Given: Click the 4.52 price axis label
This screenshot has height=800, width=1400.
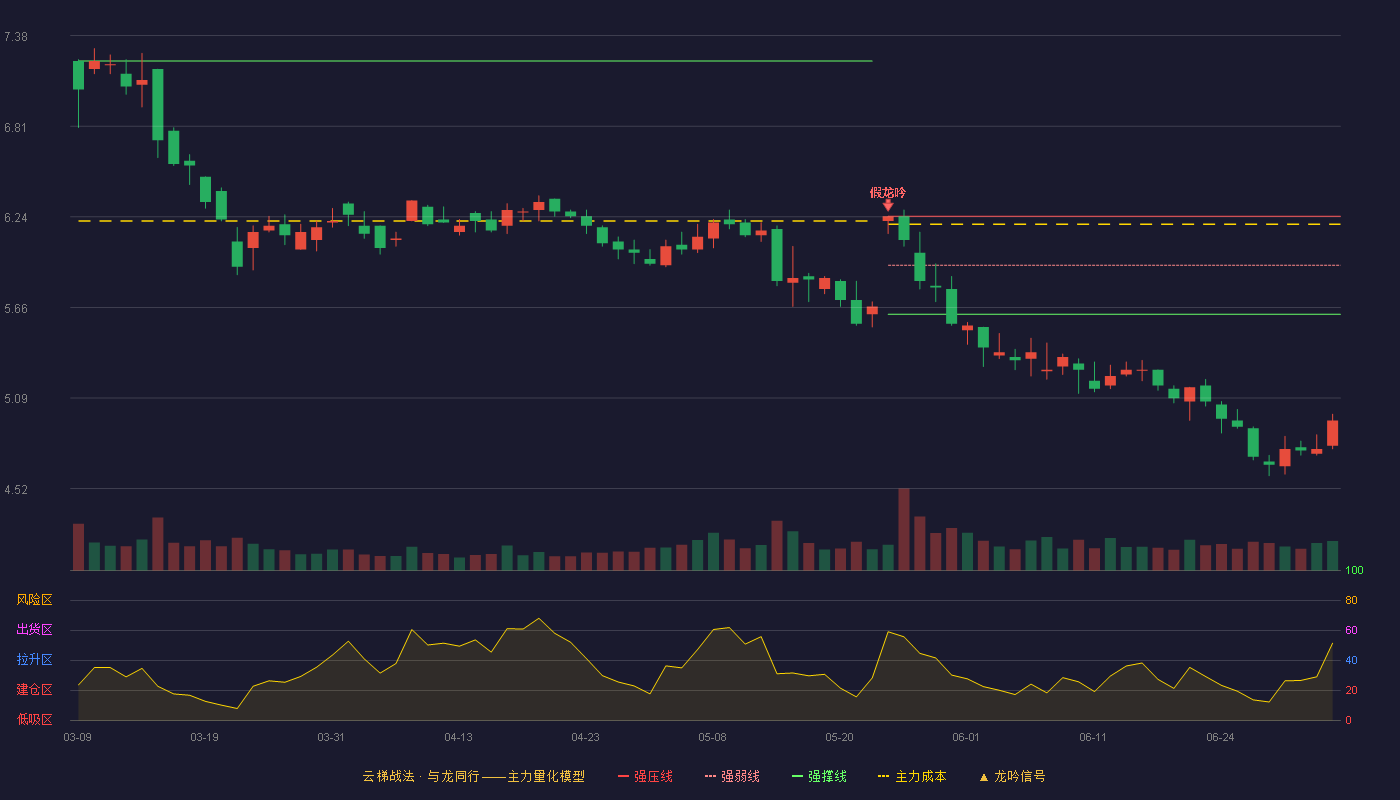Looking at the screenshot, I should pyautogui.click(x=16, y=490).
